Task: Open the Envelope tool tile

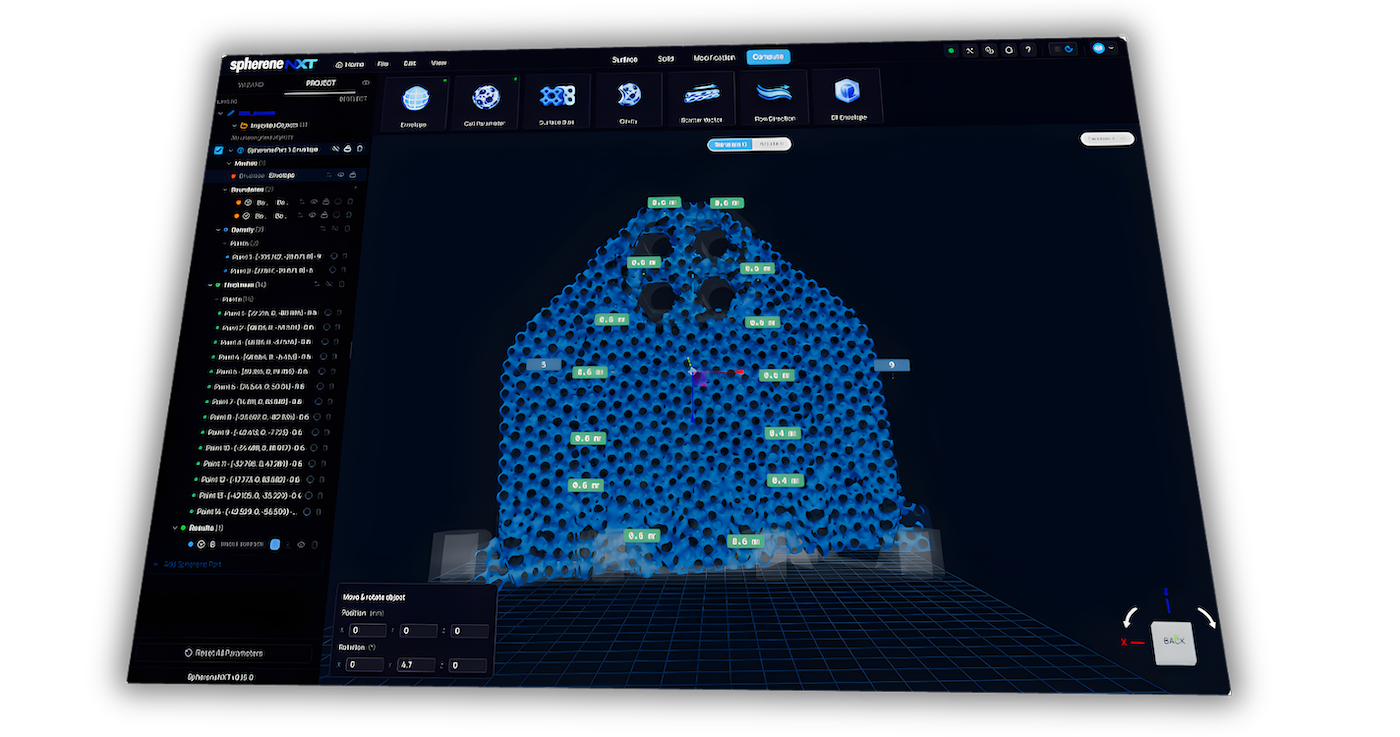Action: 413,102
